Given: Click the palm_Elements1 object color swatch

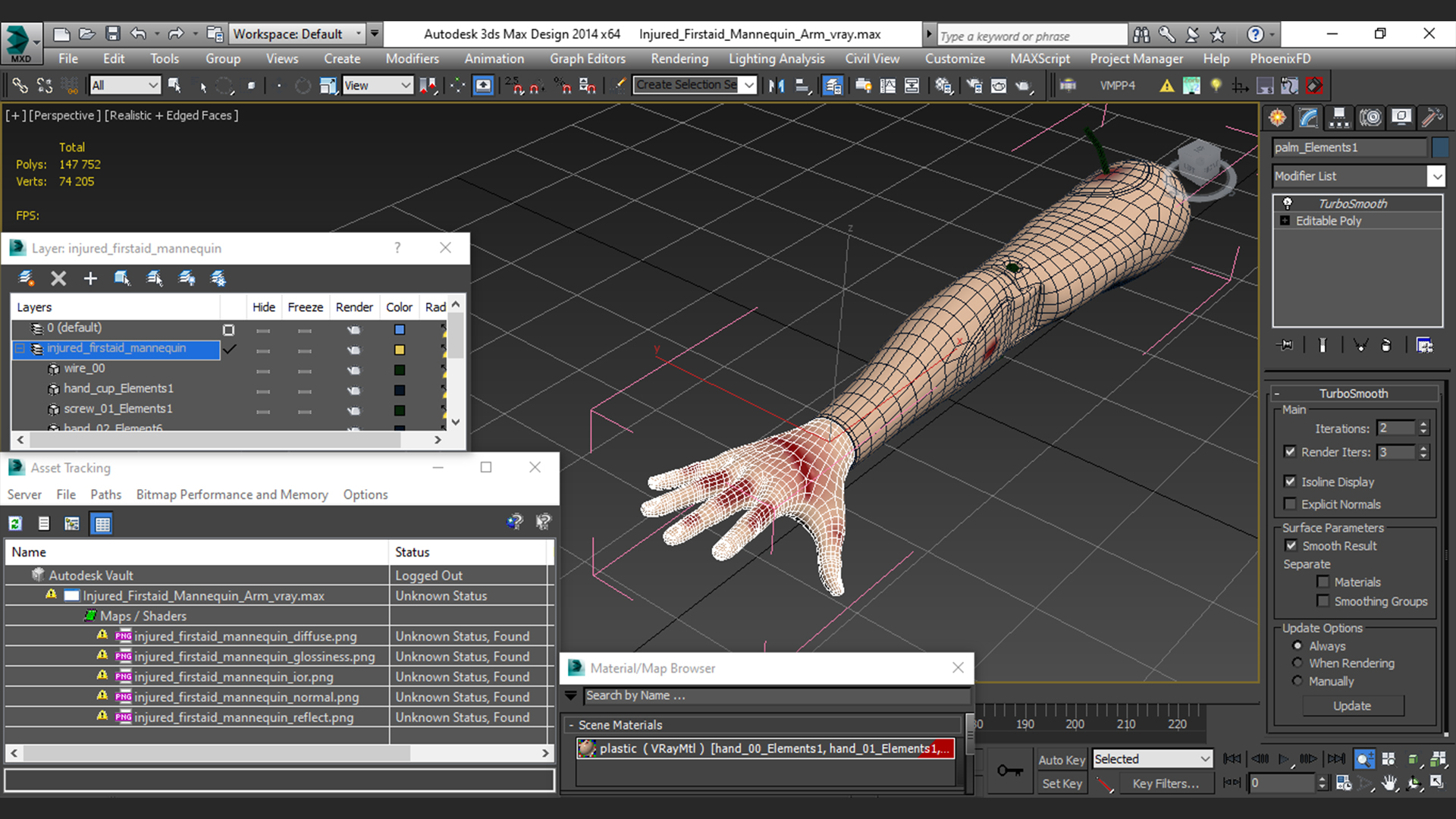Looking at the screenshot, I should [1440, 147].
